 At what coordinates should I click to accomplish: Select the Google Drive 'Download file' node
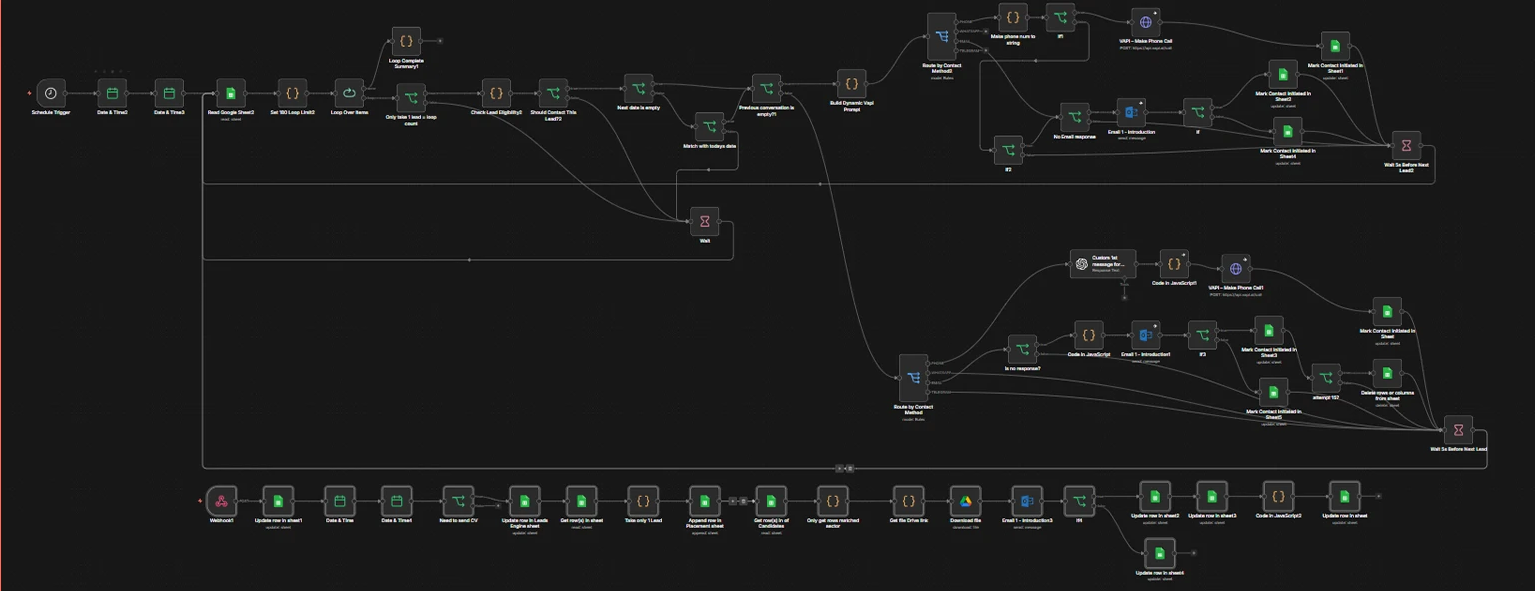(x=965, y=500)
